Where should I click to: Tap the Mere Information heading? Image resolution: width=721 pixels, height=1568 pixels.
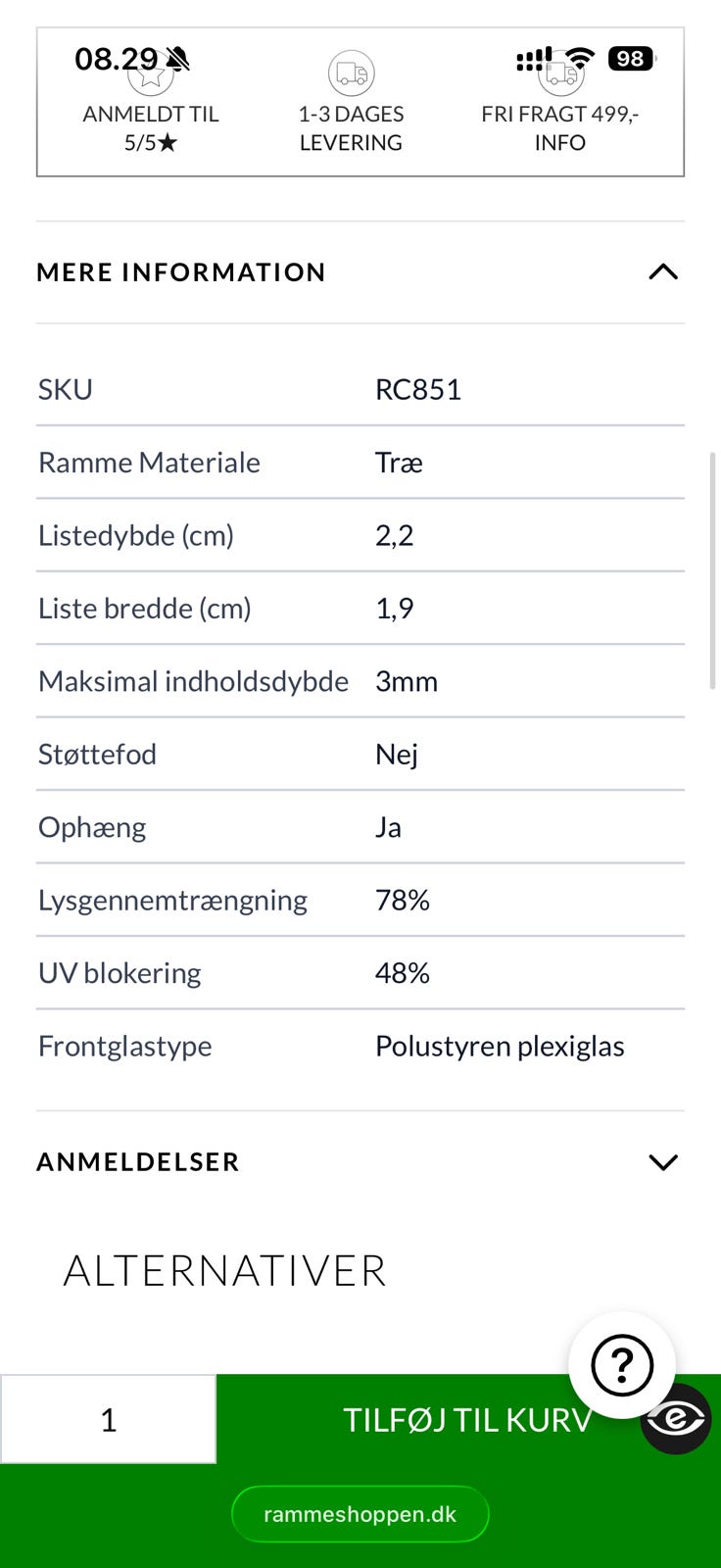[181, 271]
